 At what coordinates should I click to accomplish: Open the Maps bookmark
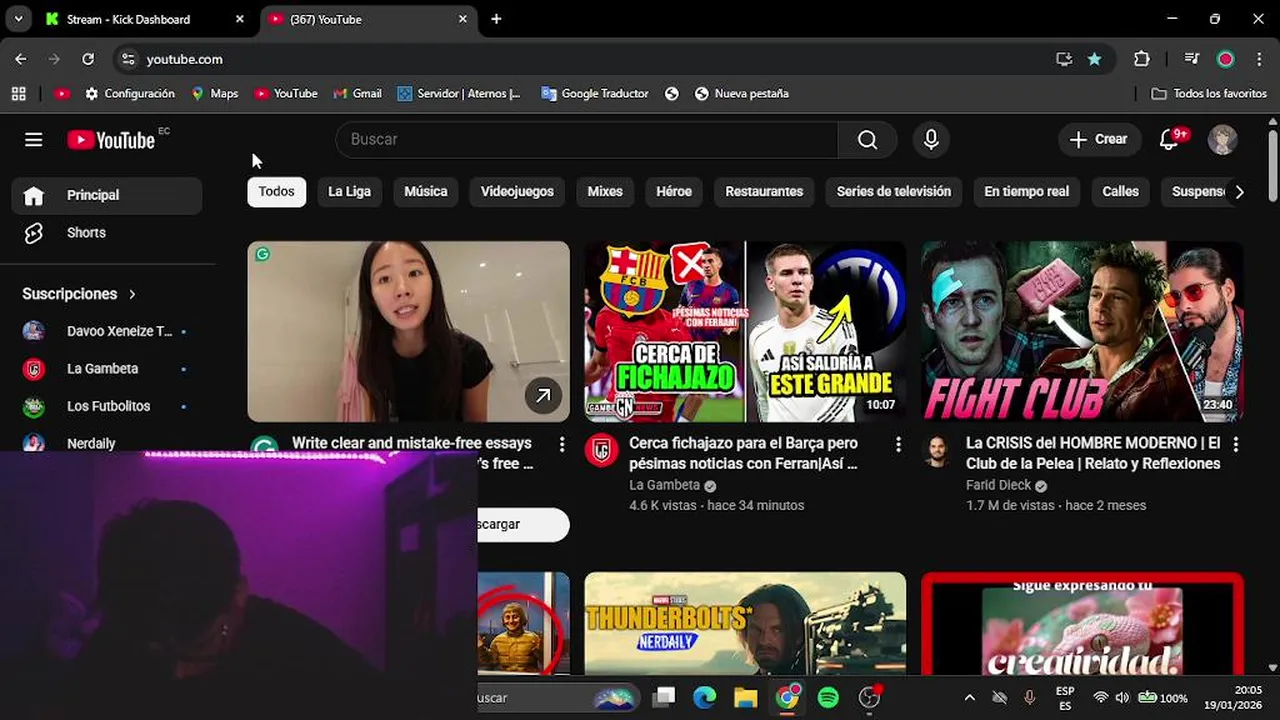[215, 93]
